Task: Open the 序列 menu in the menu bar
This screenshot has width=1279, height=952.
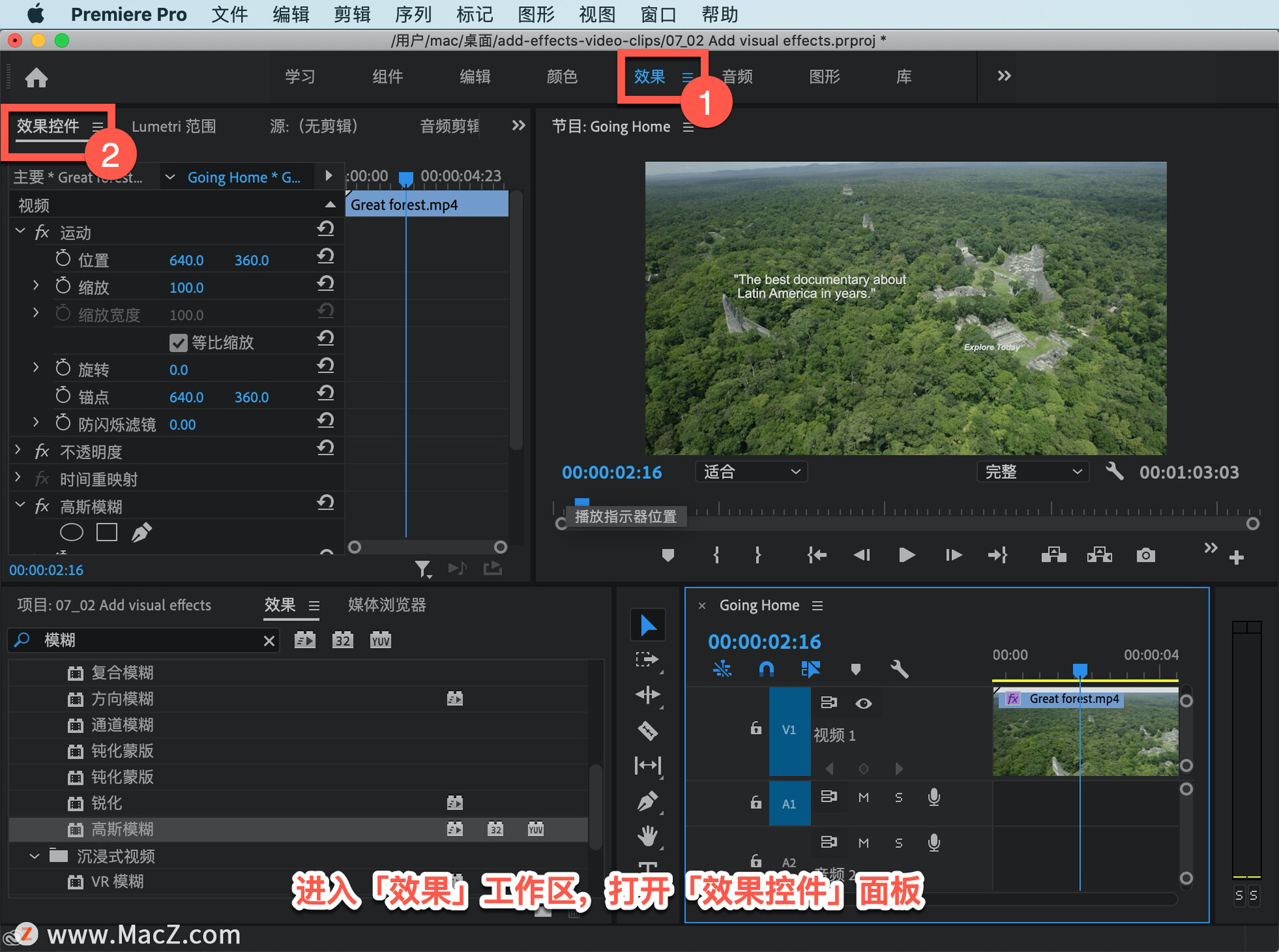Action: coord(413,14)
